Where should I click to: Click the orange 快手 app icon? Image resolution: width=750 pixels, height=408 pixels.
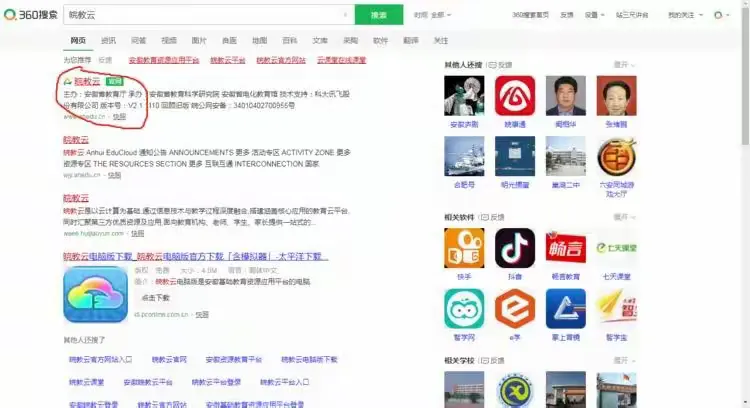[464, 248]
